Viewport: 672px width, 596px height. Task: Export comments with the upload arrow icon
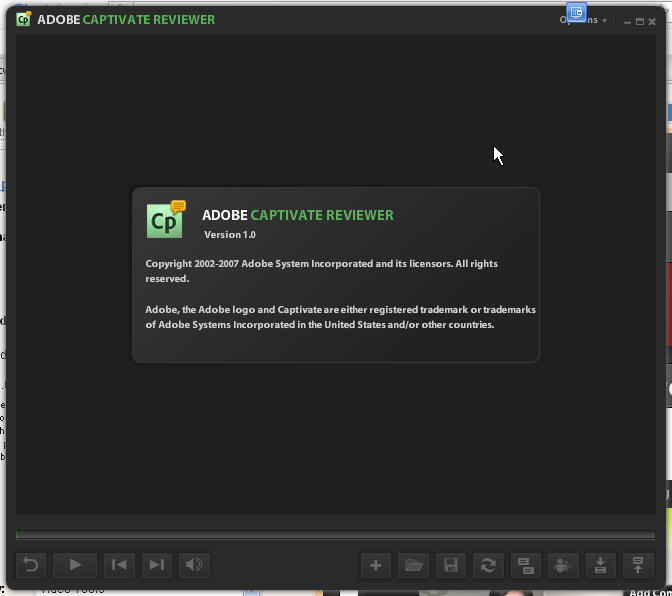[638, 565]
